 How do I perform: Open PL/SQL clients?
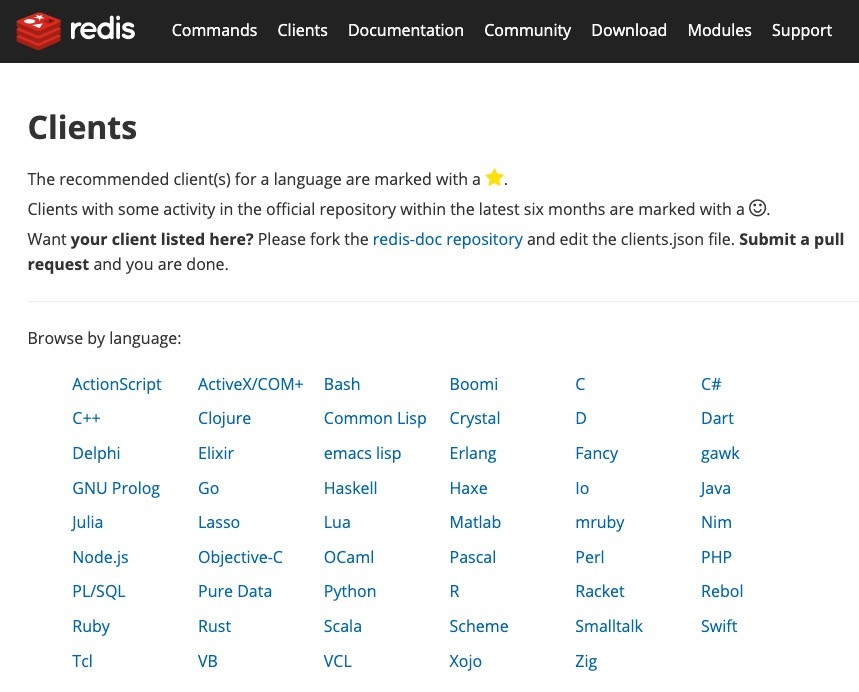99,591
